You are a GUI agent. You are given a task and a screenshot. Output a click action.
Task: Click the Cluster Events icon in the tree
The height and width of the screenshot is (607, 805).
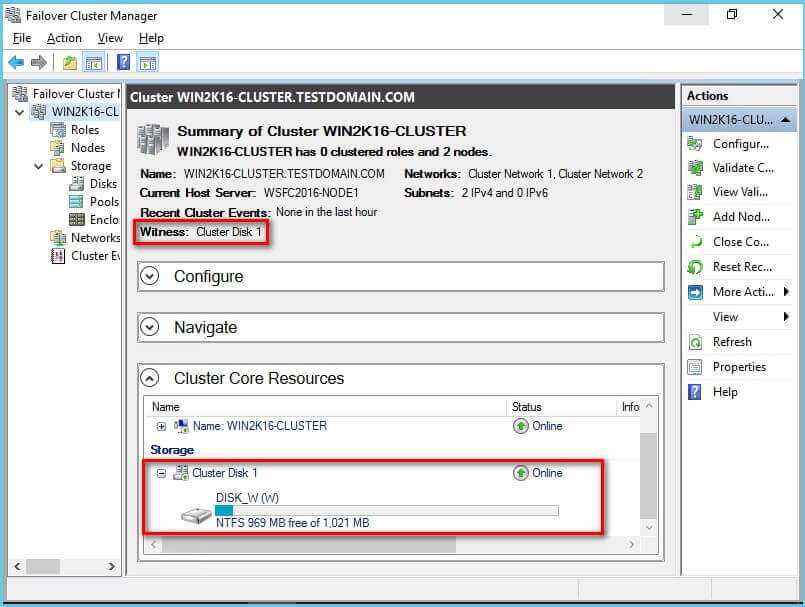[58, 256]
